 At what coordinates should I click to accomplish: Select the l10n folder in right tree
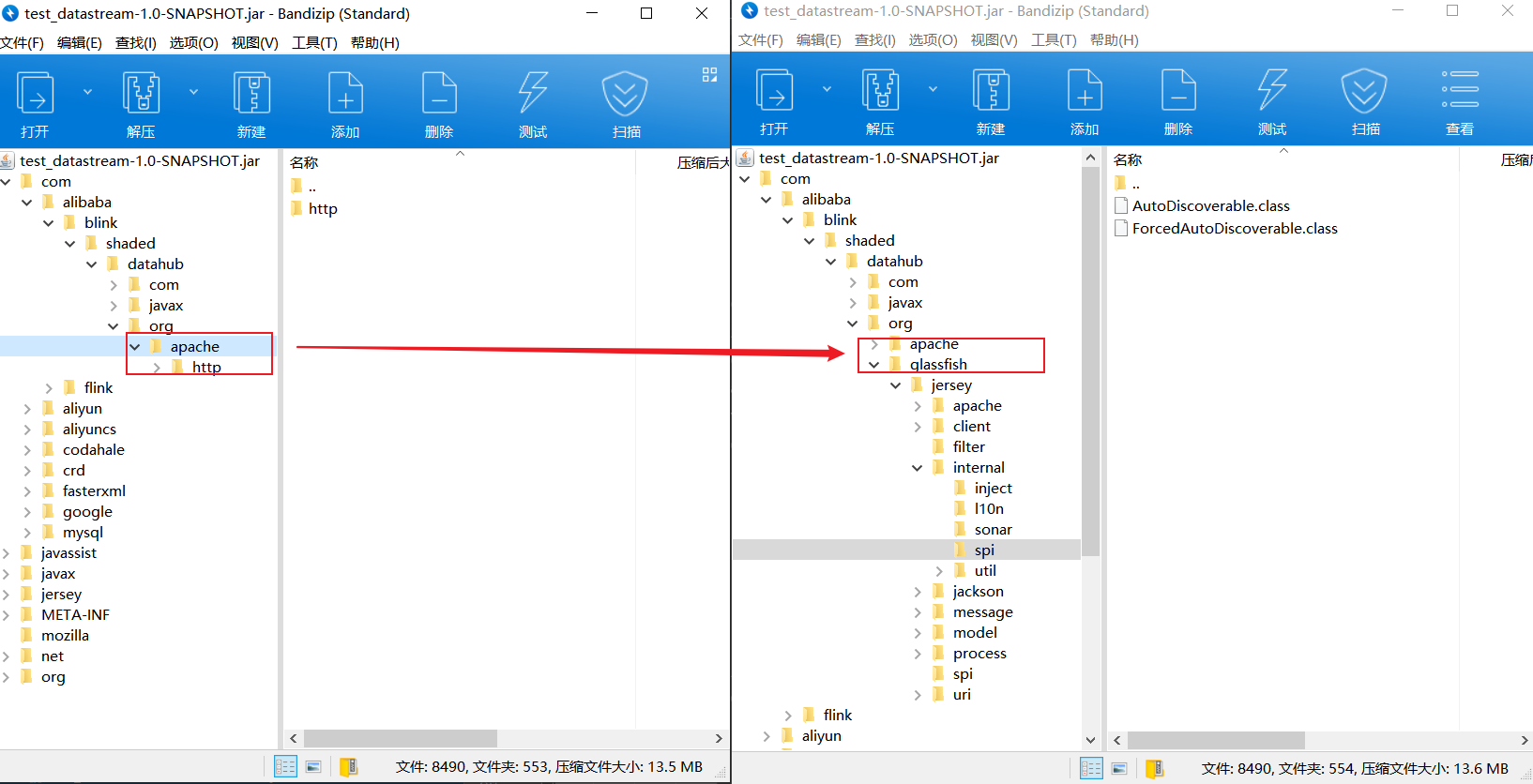tap(988, 509)
